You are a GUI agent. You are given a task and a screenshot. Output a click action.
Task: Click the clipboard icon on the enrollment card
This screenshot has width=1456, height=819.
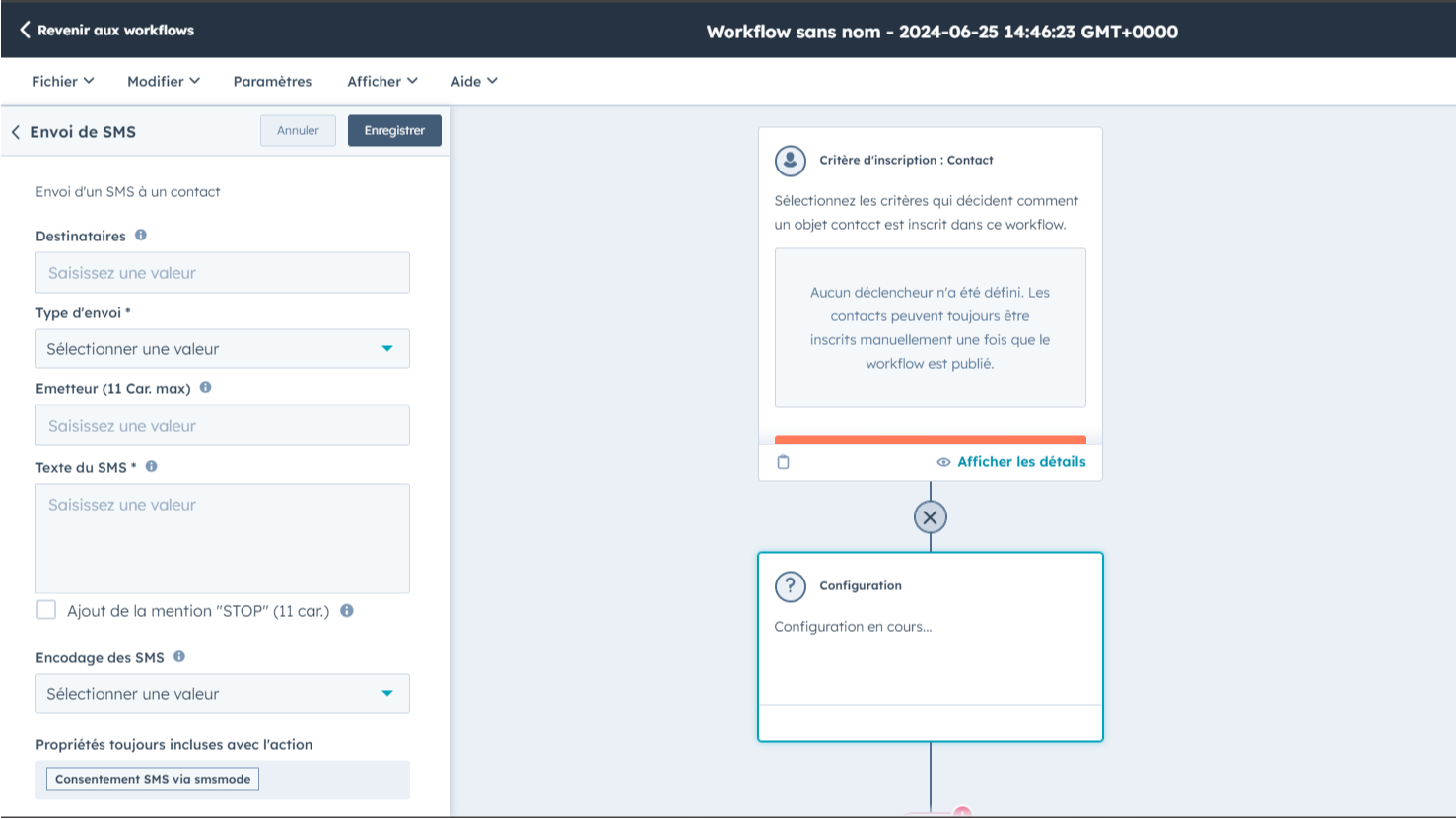pos(784,461)
